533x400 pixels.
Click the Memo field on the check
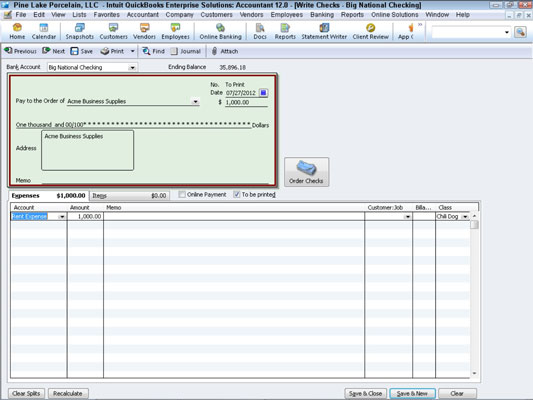pos(155,180)
